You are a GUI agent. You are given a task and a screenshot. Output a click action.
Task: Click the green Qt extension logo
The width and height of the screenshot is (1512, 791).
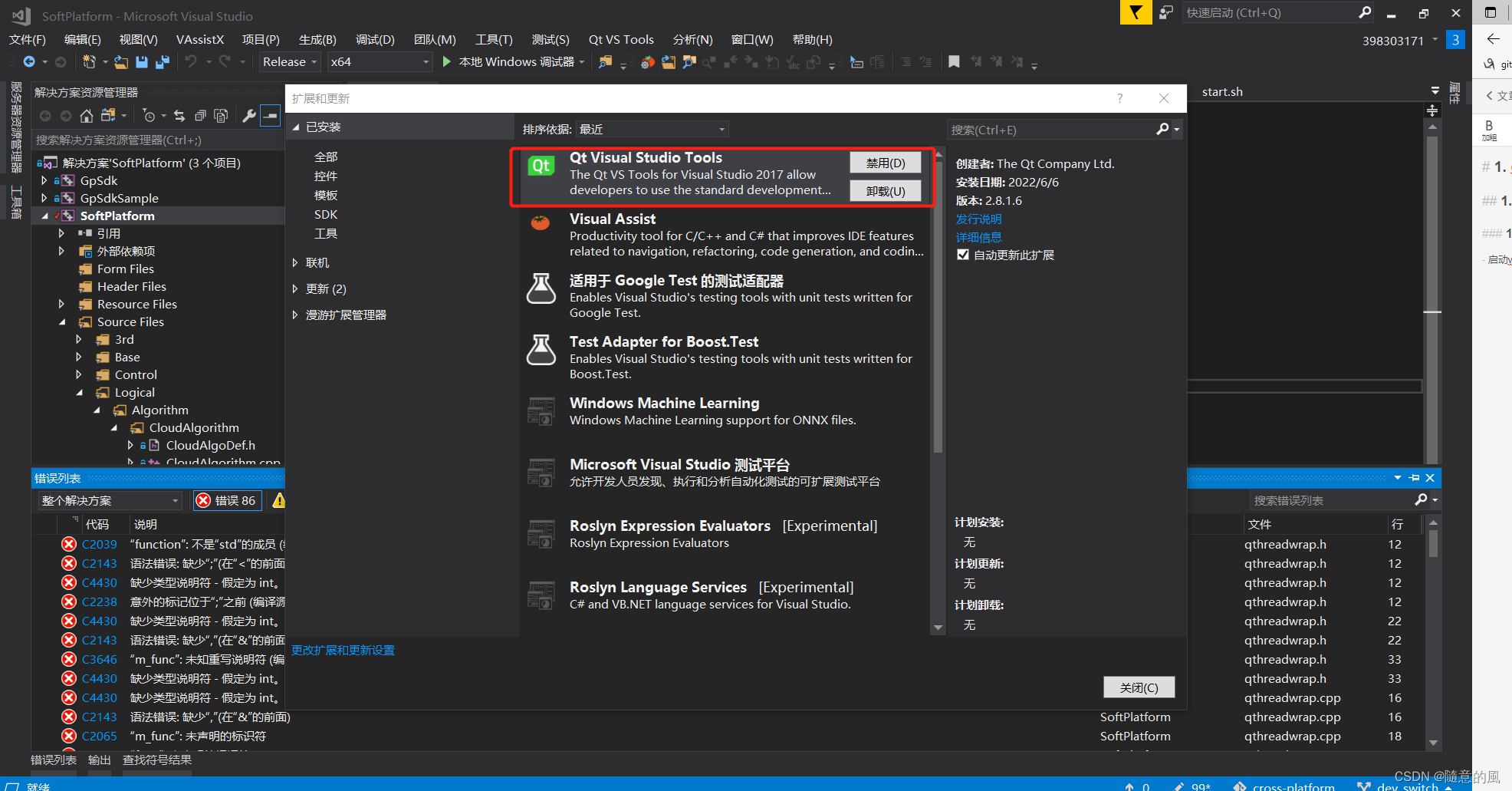point(541,166)
